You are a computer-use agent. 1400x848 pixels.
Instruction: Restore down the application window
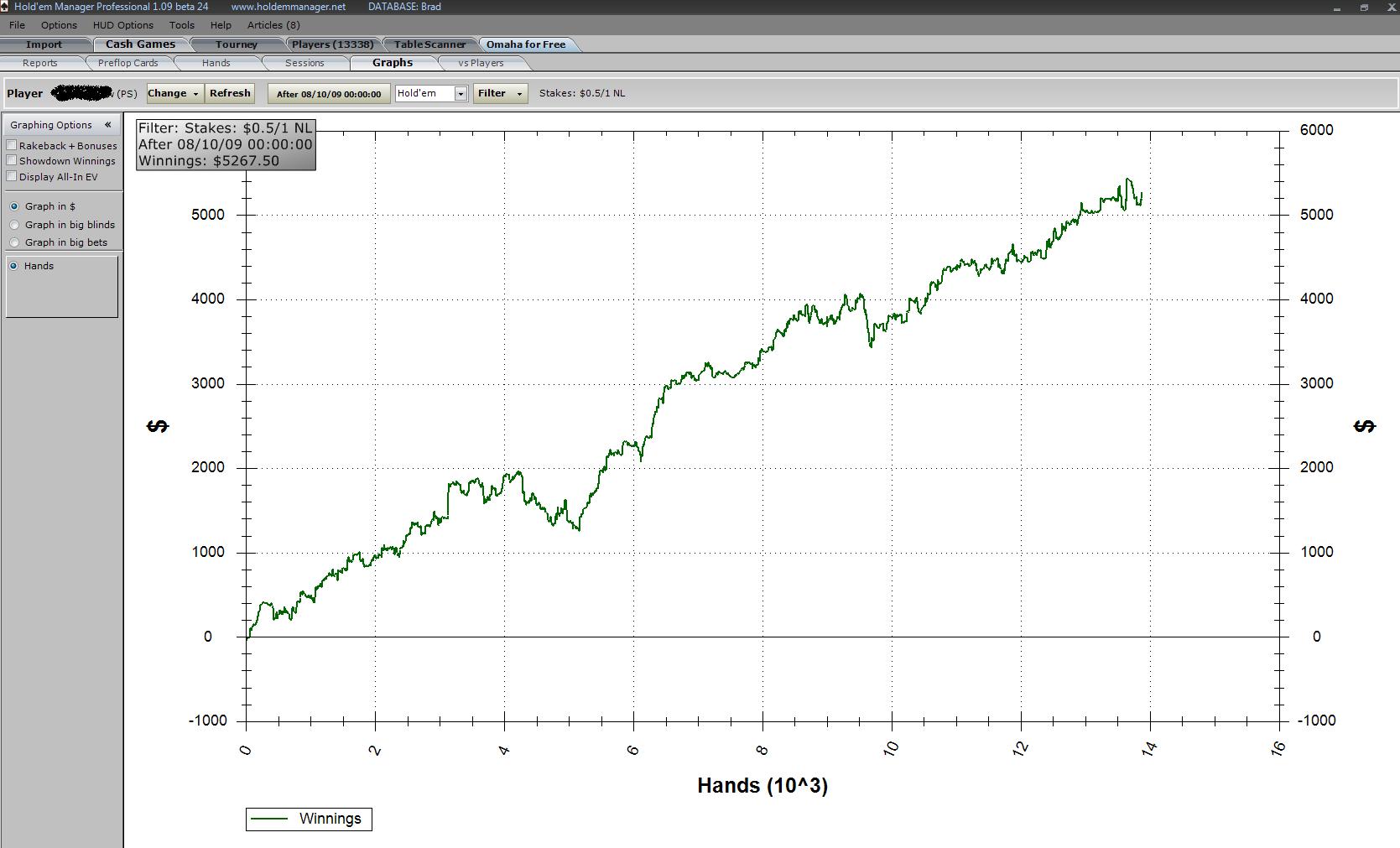click(1364, 8)
